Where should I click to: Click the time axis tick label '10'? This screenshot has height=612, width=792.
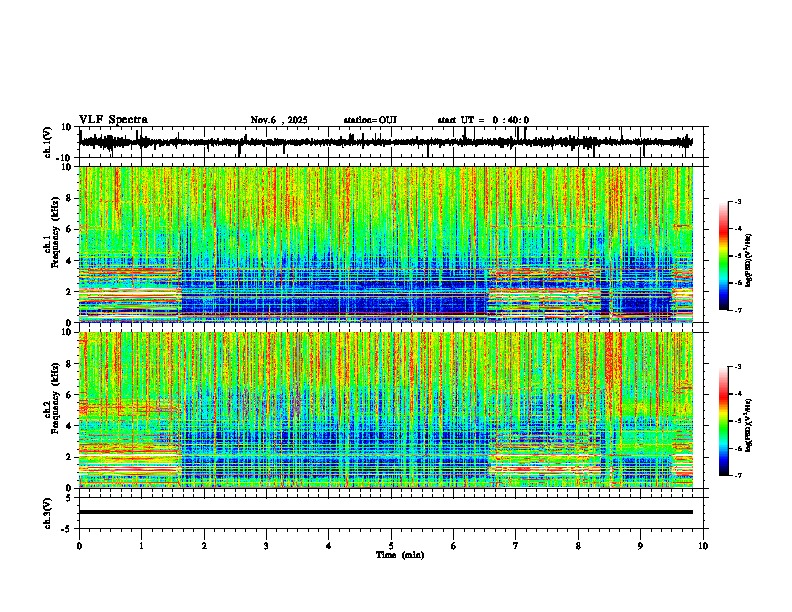click(x=703, y=546)
